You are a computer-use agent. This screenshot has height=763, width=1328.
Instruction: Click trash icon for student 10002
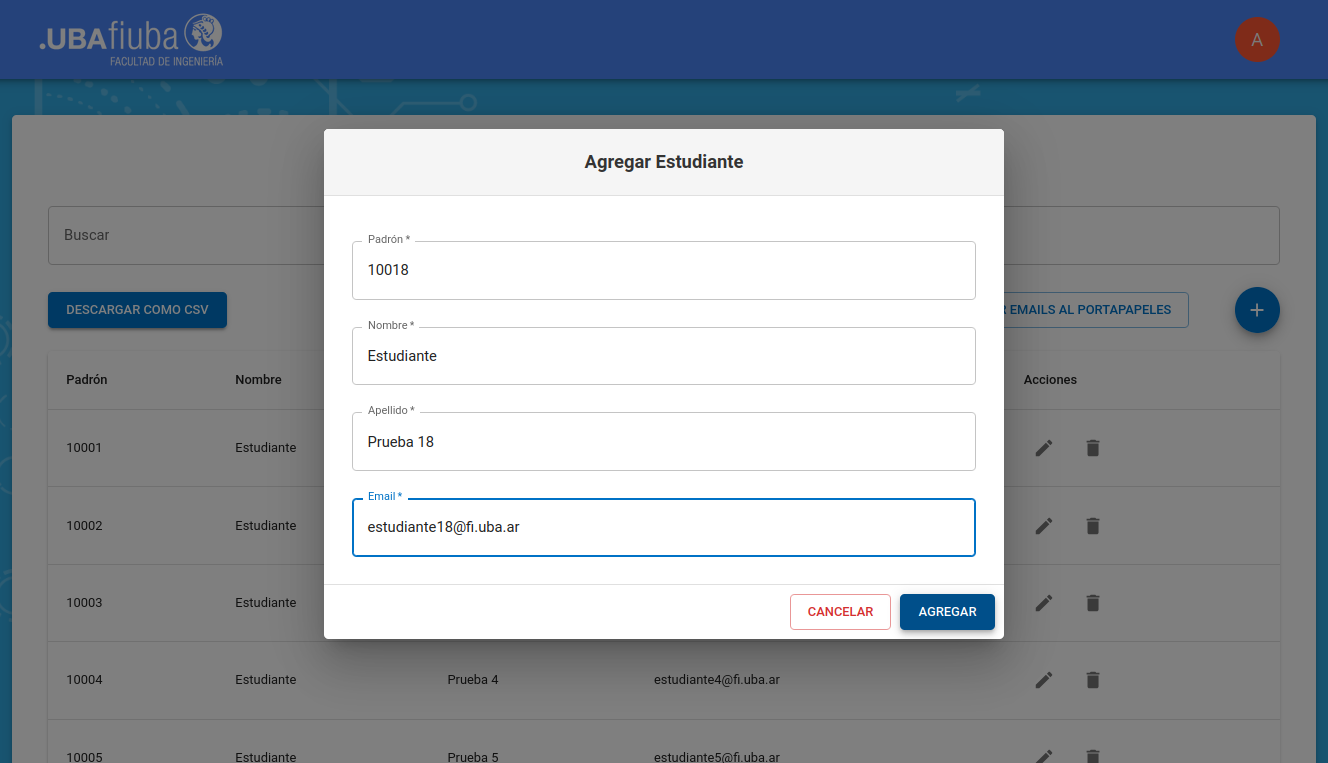1092,526
